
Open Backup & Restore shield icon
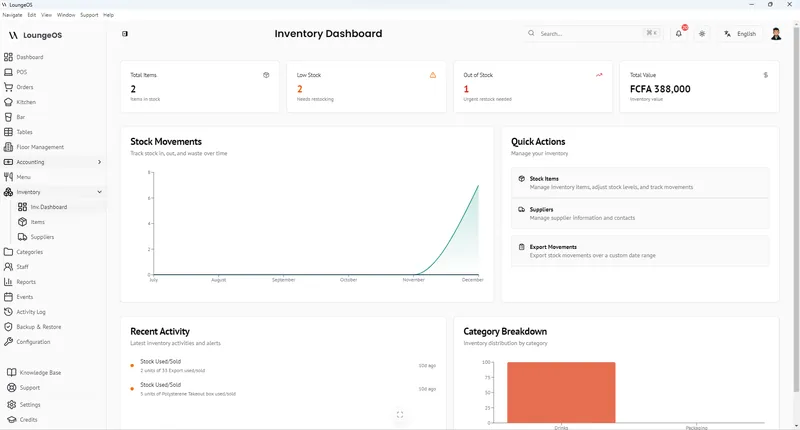[x=8, y=327]
